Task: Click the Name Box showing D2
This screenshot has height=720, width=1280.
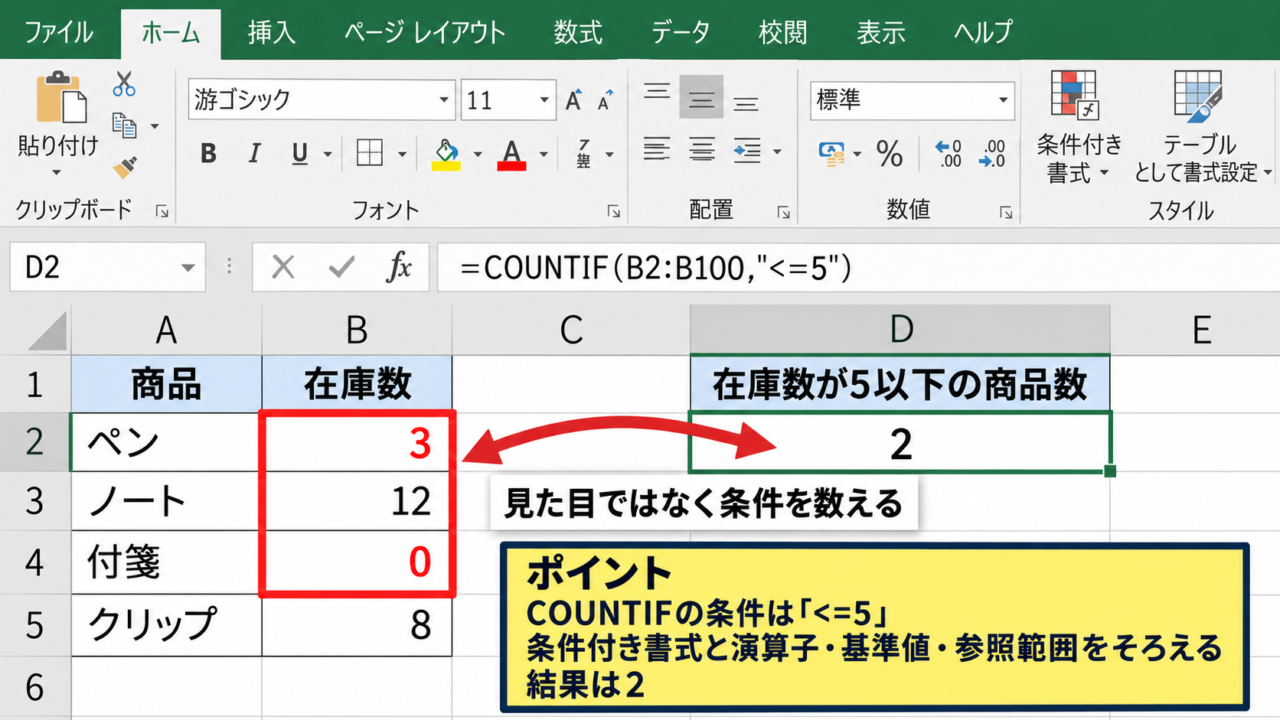Action: point(107,267)
